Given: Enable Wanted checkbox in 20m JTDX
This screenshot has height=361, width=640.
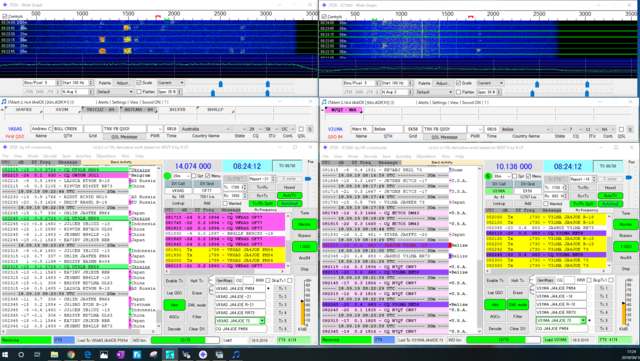Looking at the screenshot, I should tap(225, 203).
